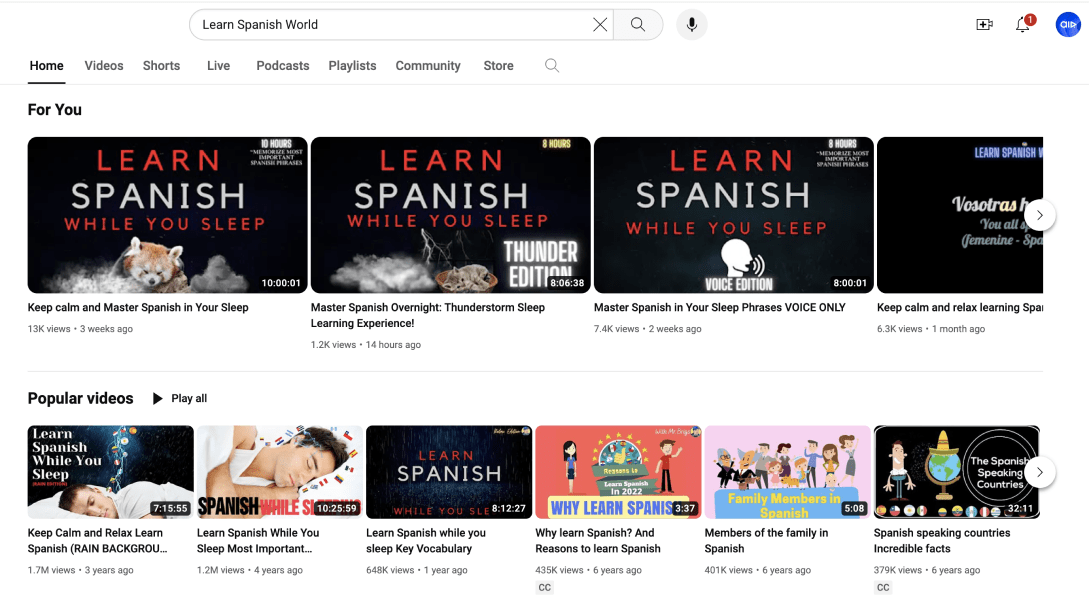Click the 648K views 1 year ago text
Screen dimensions: 1089x605
417,570
